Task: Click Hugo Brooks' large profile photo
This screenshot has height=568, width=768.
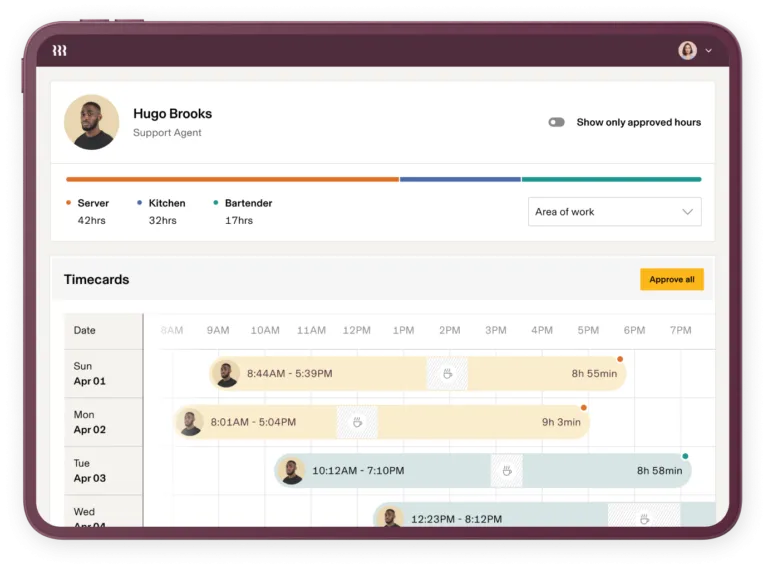Action: (92, 122)
